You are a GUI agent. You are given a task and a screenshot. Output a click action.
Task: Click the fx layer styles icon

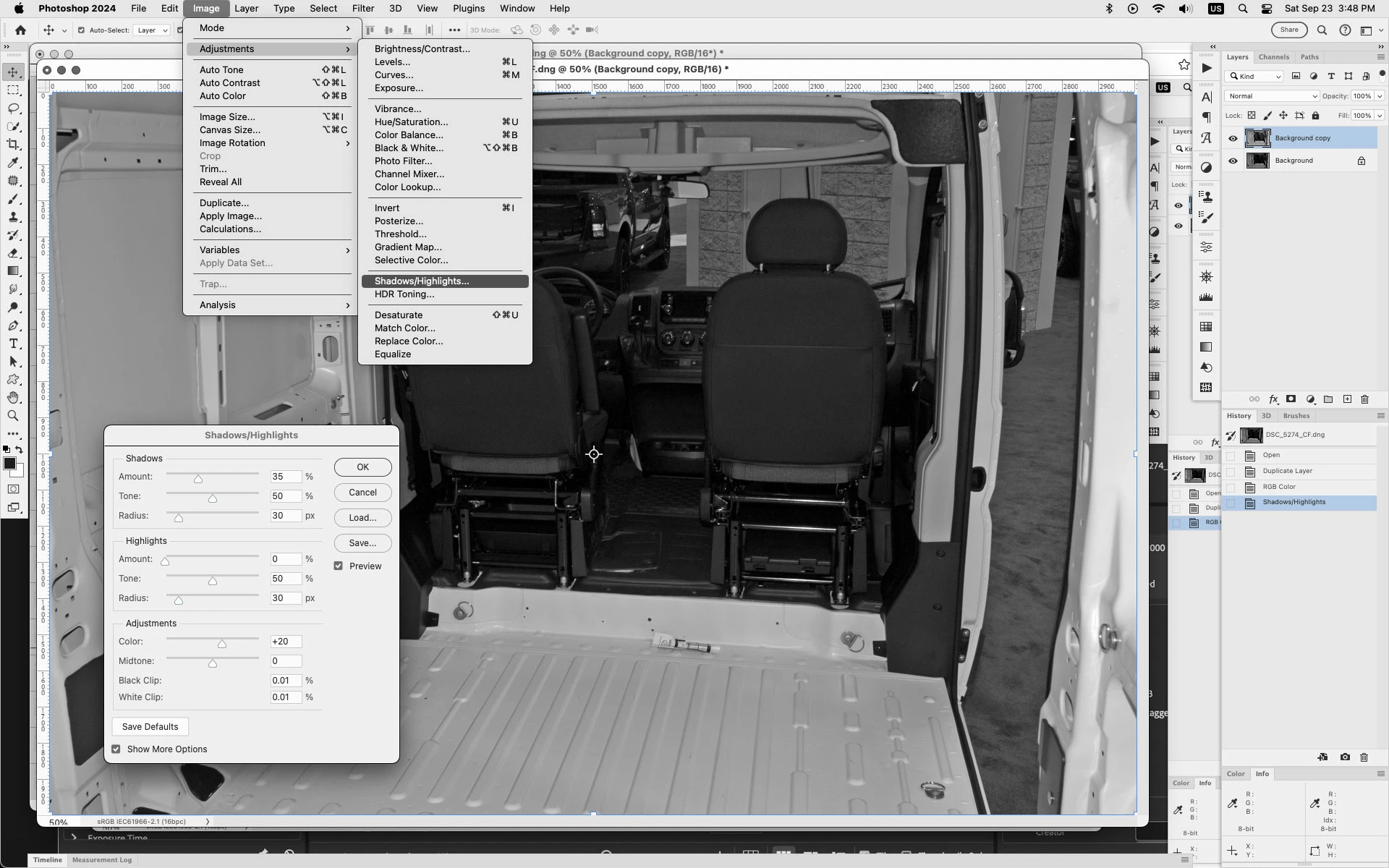pos(1273,399)
